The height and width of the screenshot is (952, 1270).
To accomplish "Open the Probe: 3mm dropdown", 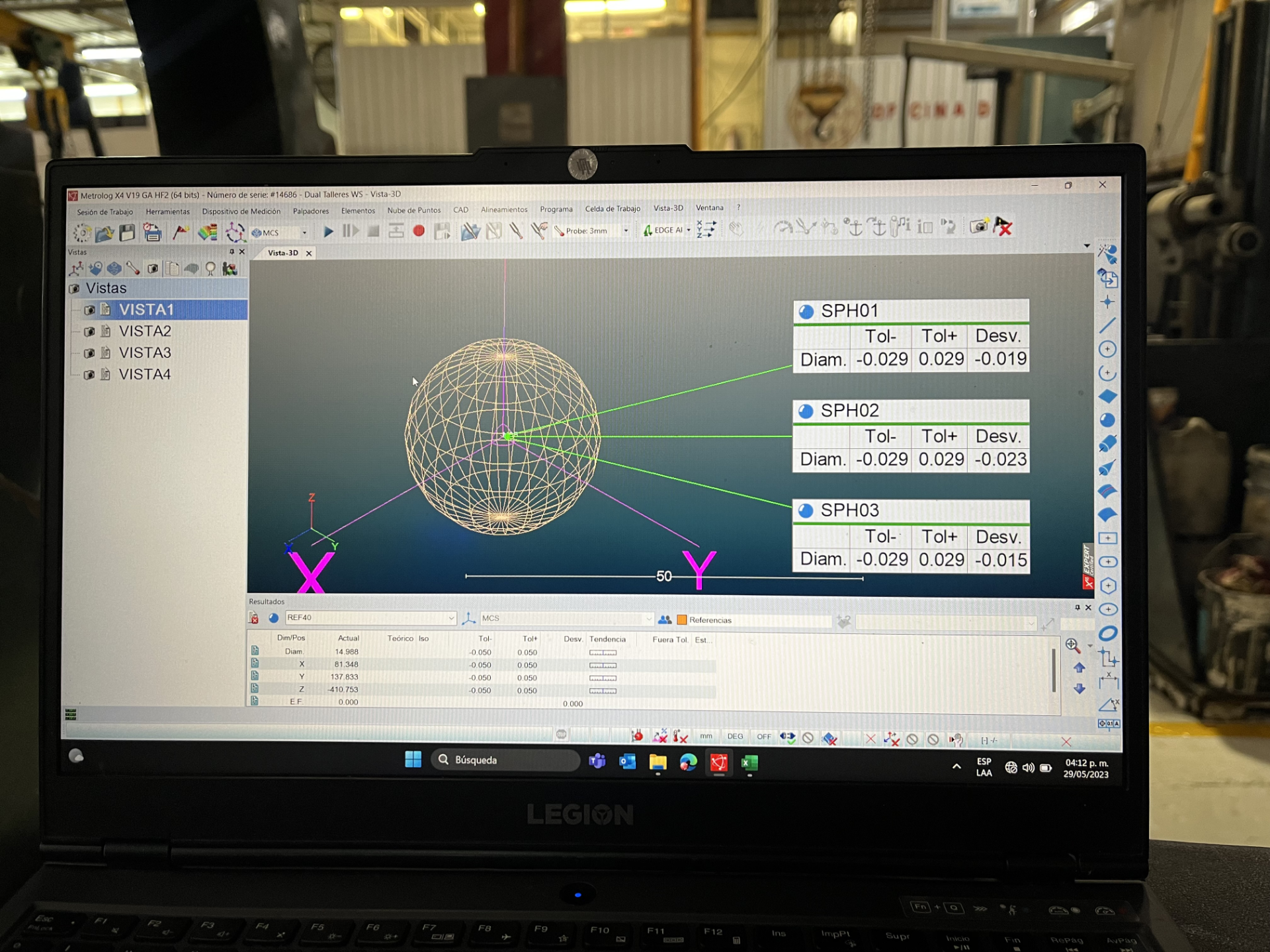I will tap(626, 231).
